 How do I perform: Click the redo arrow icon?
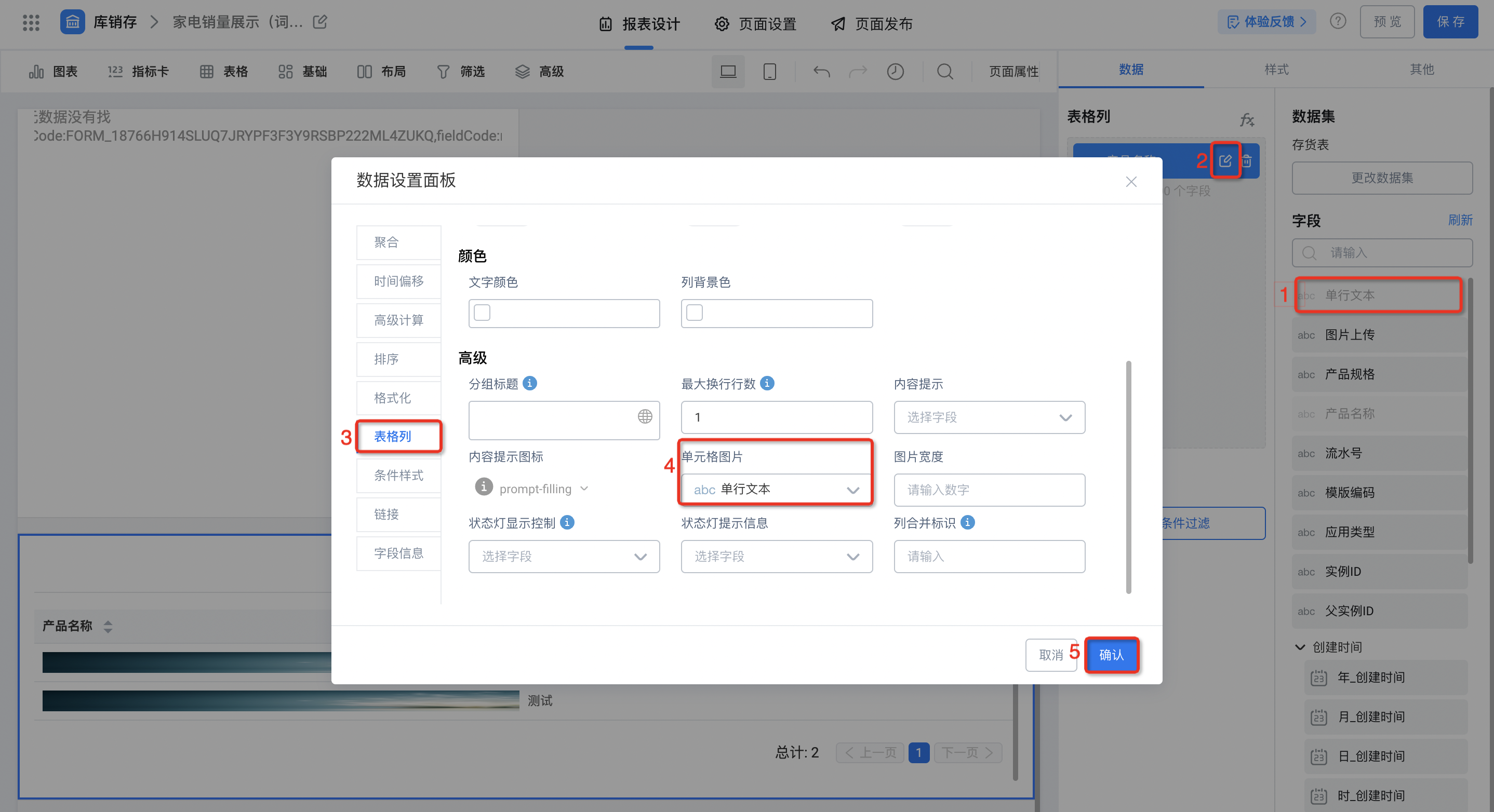pyautogui.click(x=858, y=71)
